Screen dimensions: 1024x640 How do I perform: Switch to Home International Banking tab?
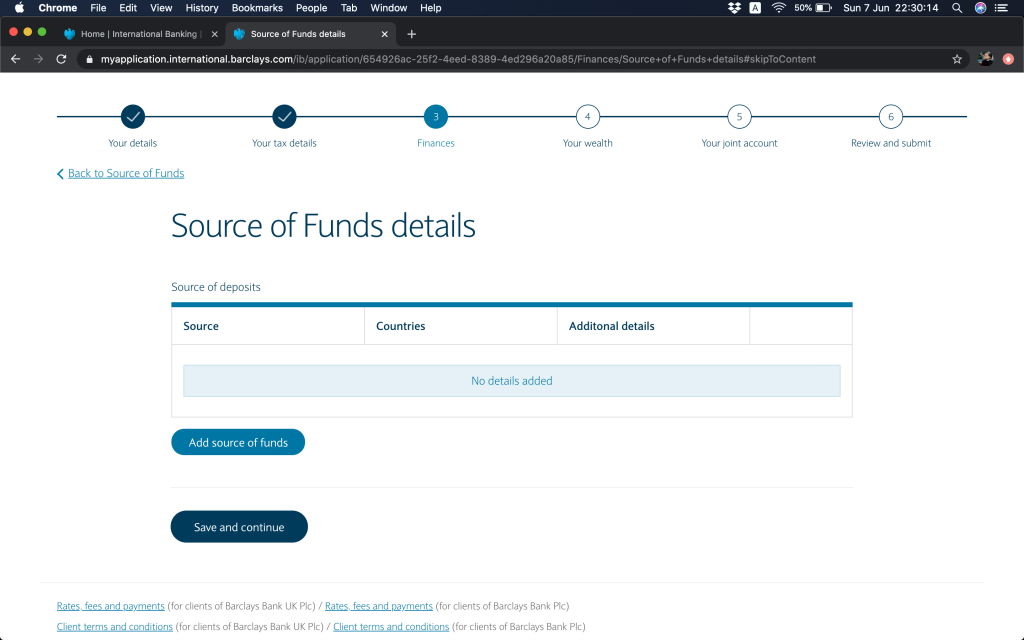138,34
